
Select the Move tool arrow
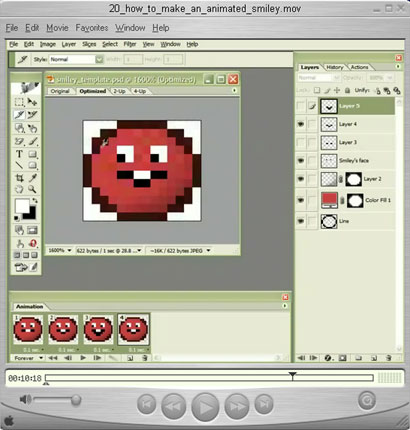pyautogui.click(x=32, y=102)
